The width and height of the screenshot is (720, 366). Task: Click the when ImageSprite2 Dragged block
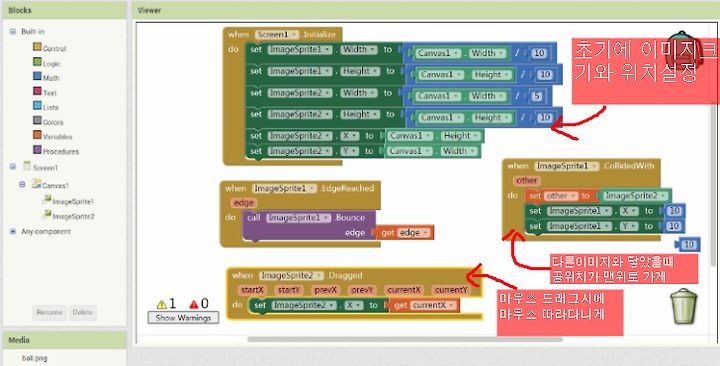tap(354, 294)
